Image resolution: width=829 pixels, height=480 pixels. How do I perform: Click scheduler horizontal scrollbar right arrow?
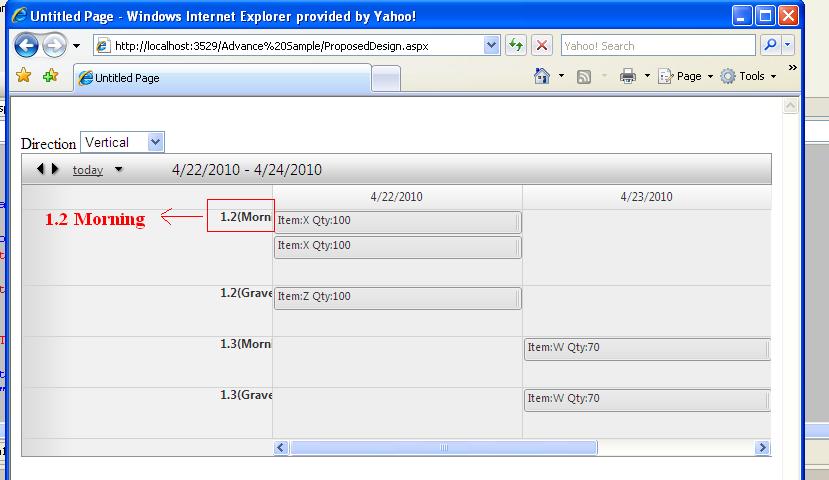tap(762, 448)
